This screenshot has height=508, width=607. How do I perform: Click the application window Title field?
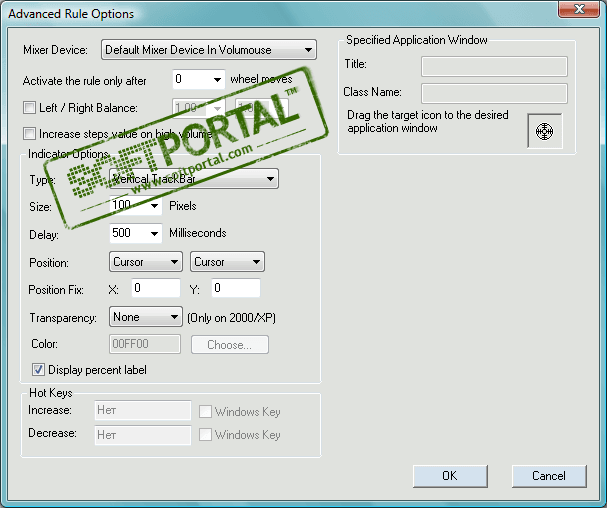point(494,66)
